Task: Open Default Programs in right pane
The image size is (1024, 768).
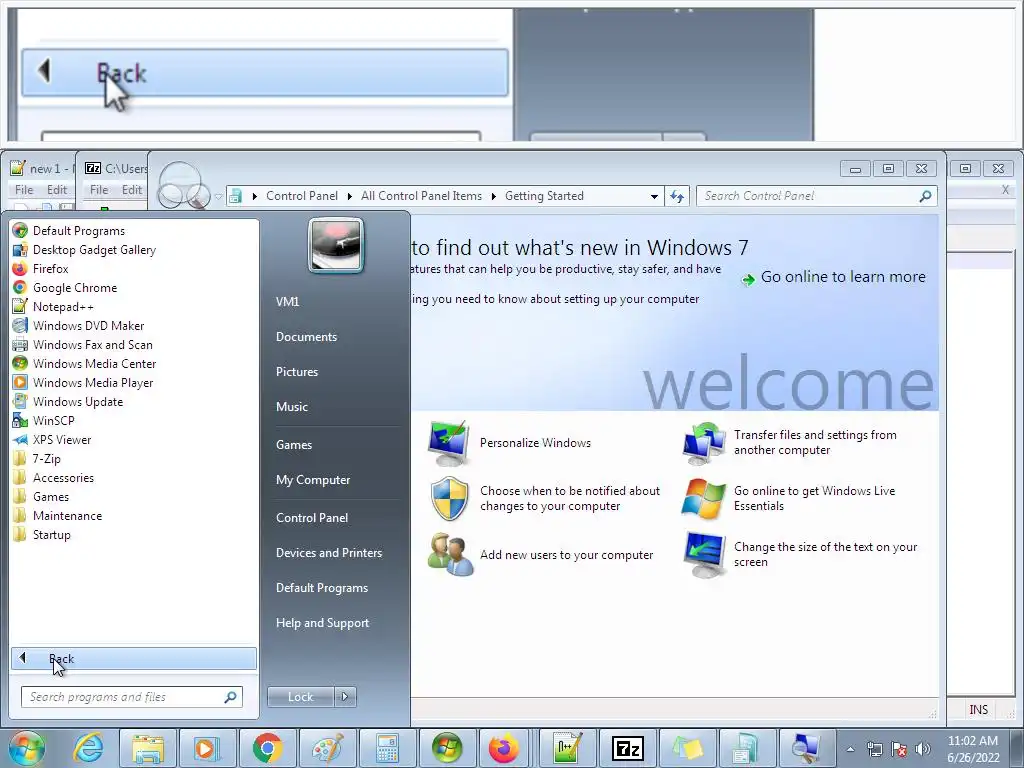Action: [321, 588]
